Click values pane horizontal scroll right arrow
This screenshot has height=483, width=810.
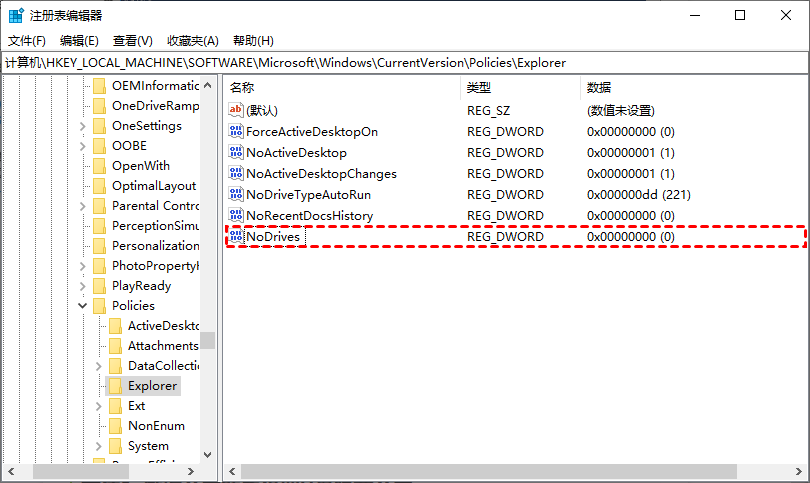[799, 471]
